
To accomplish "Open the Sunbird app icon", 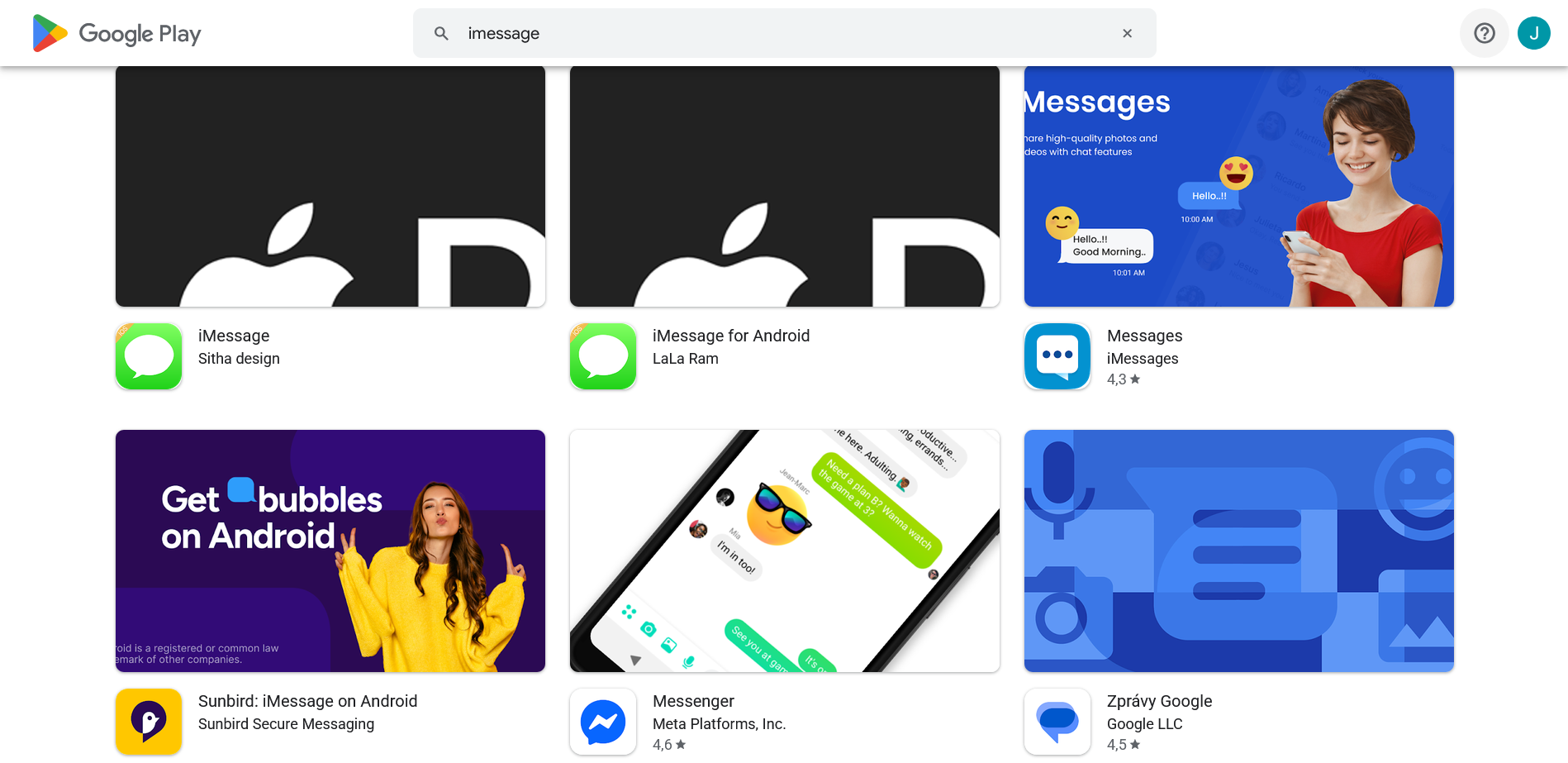I will 149,722.
